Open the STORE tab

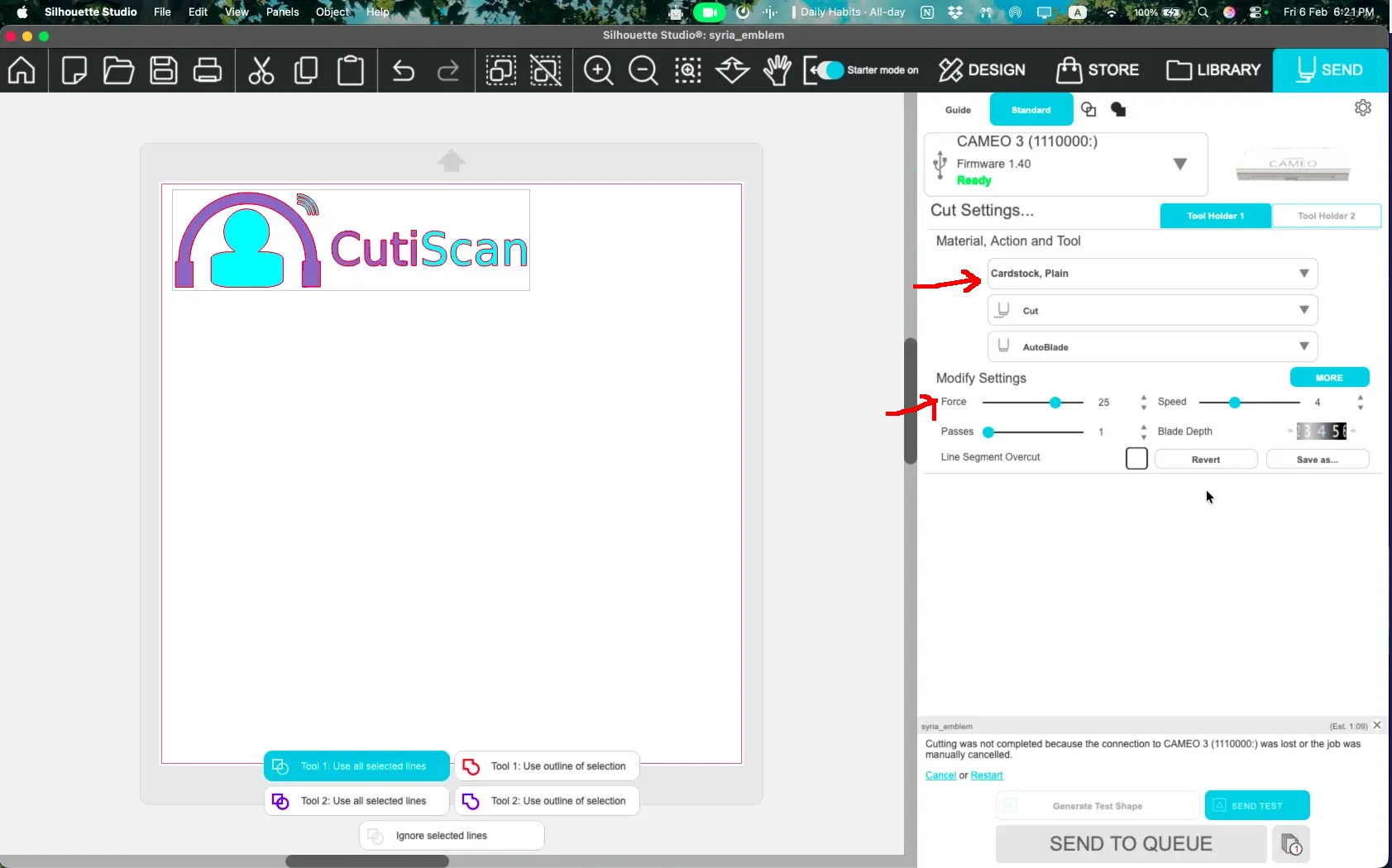1098,70
